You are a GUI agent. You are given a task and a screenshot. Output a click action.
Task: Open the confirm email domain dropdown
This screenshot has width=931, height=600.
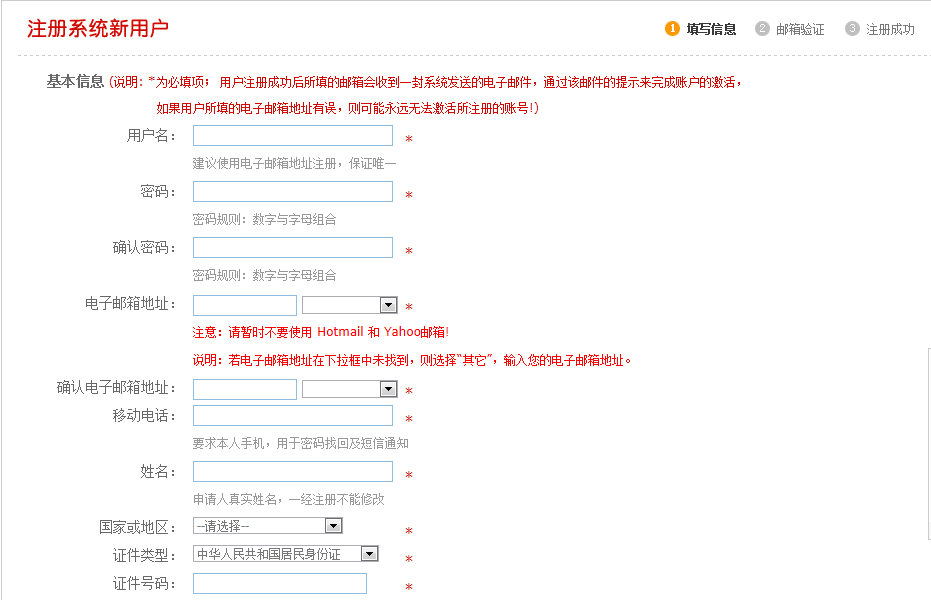tap(350, 389)
